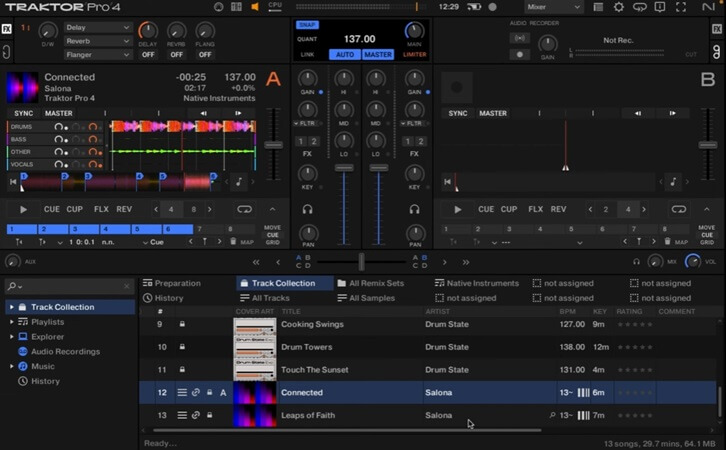Open the Flanger effect dropdown

[98, 55]
